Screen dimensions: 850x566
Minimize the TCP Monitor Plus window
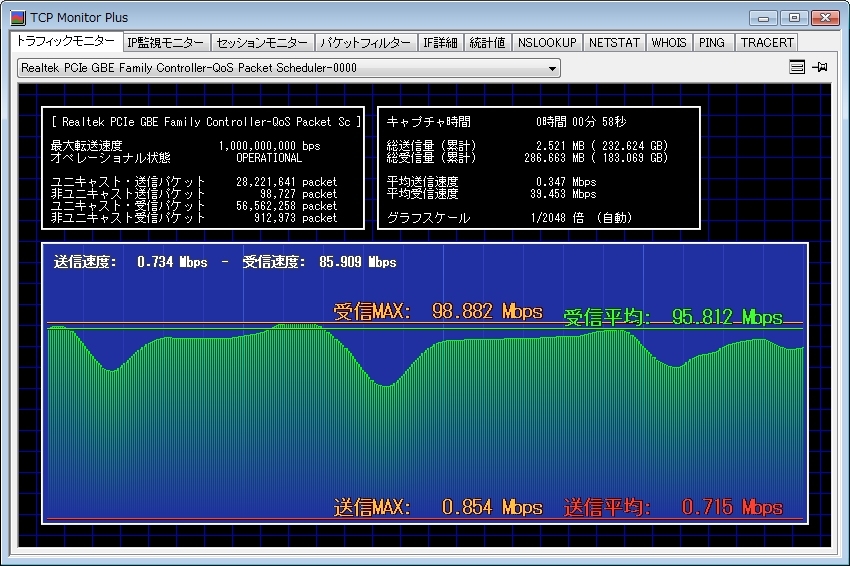765,17
